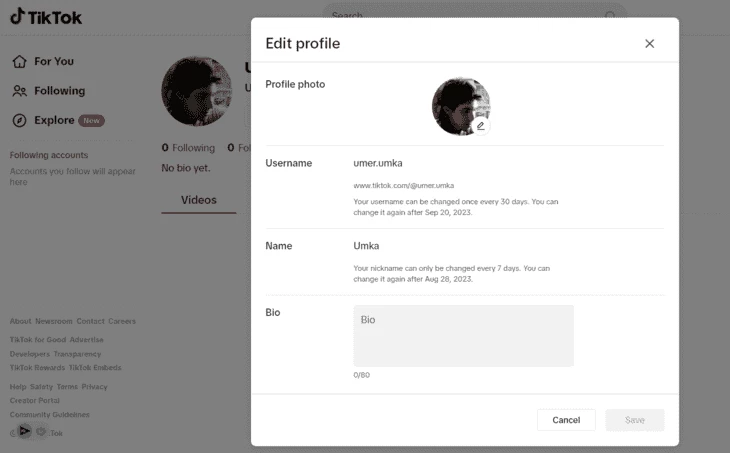Focus the Bio text area
This screenshot has height=453, width=730.
(463, 336)
